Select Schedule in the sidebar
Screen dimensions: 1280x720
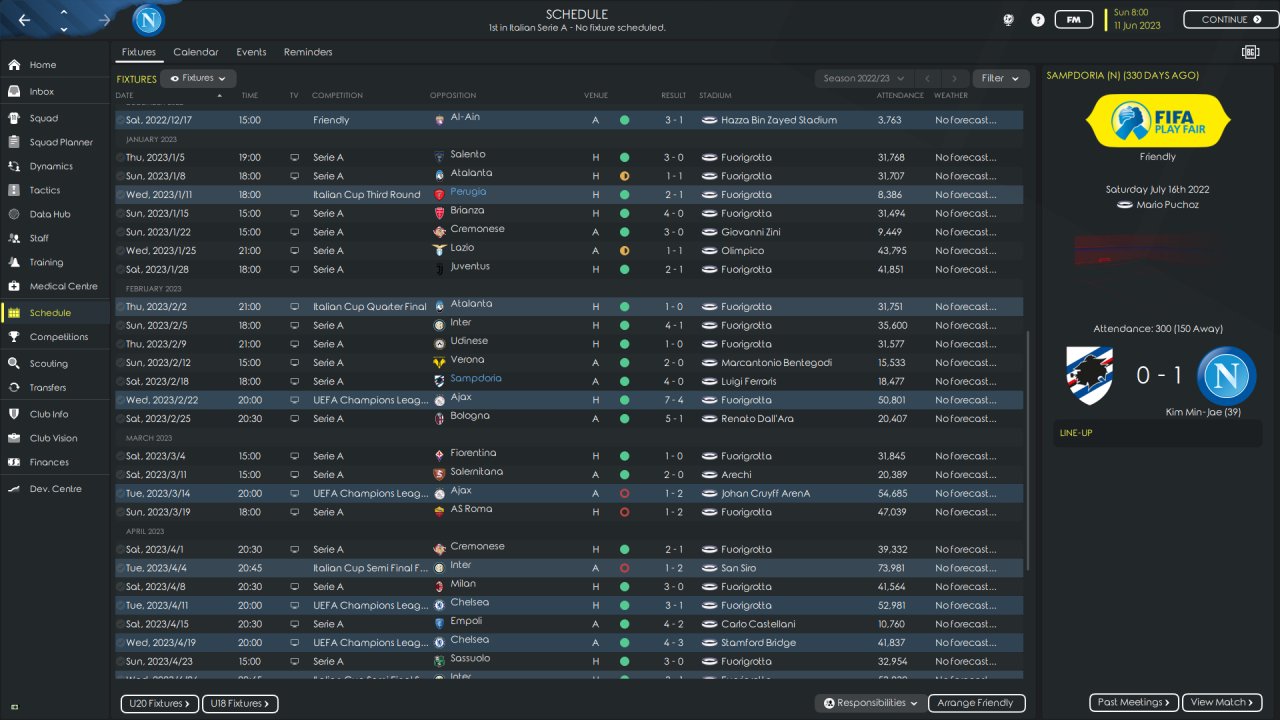pyautogui.click(x=56, y=313)
